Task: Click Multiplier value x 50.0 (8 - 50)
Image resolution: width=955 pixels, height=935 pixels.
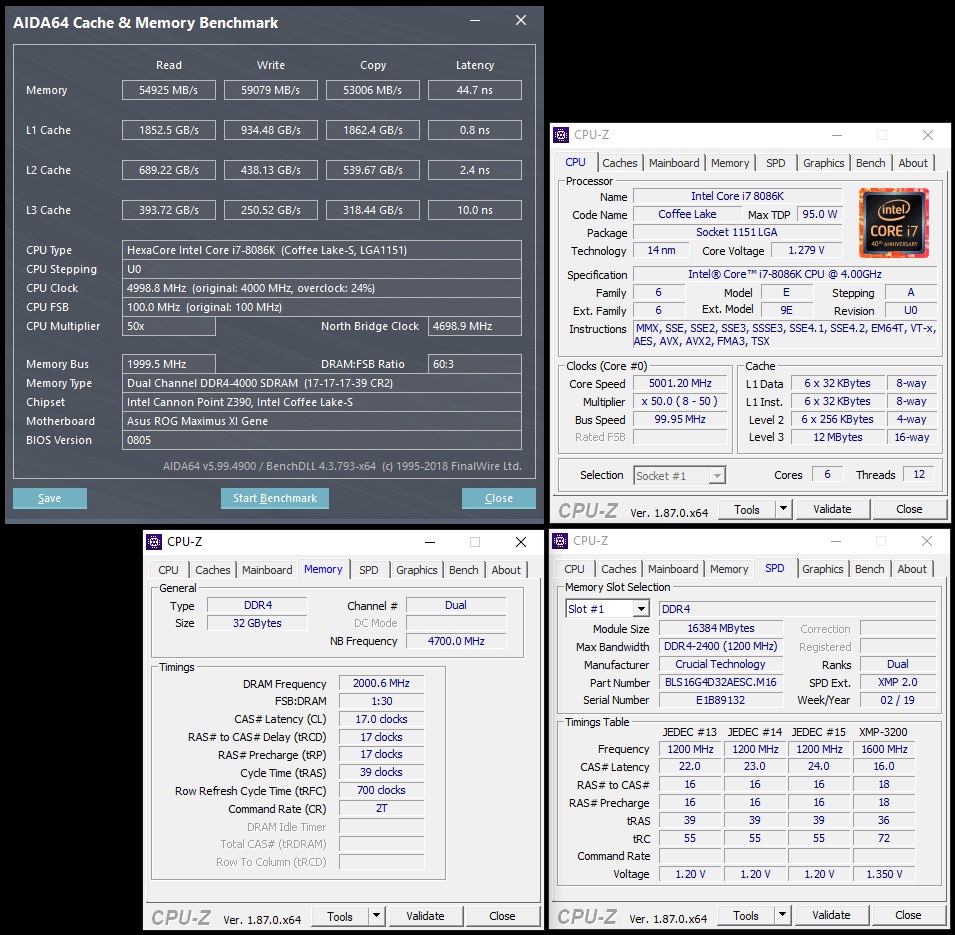Action: point(680,401)
